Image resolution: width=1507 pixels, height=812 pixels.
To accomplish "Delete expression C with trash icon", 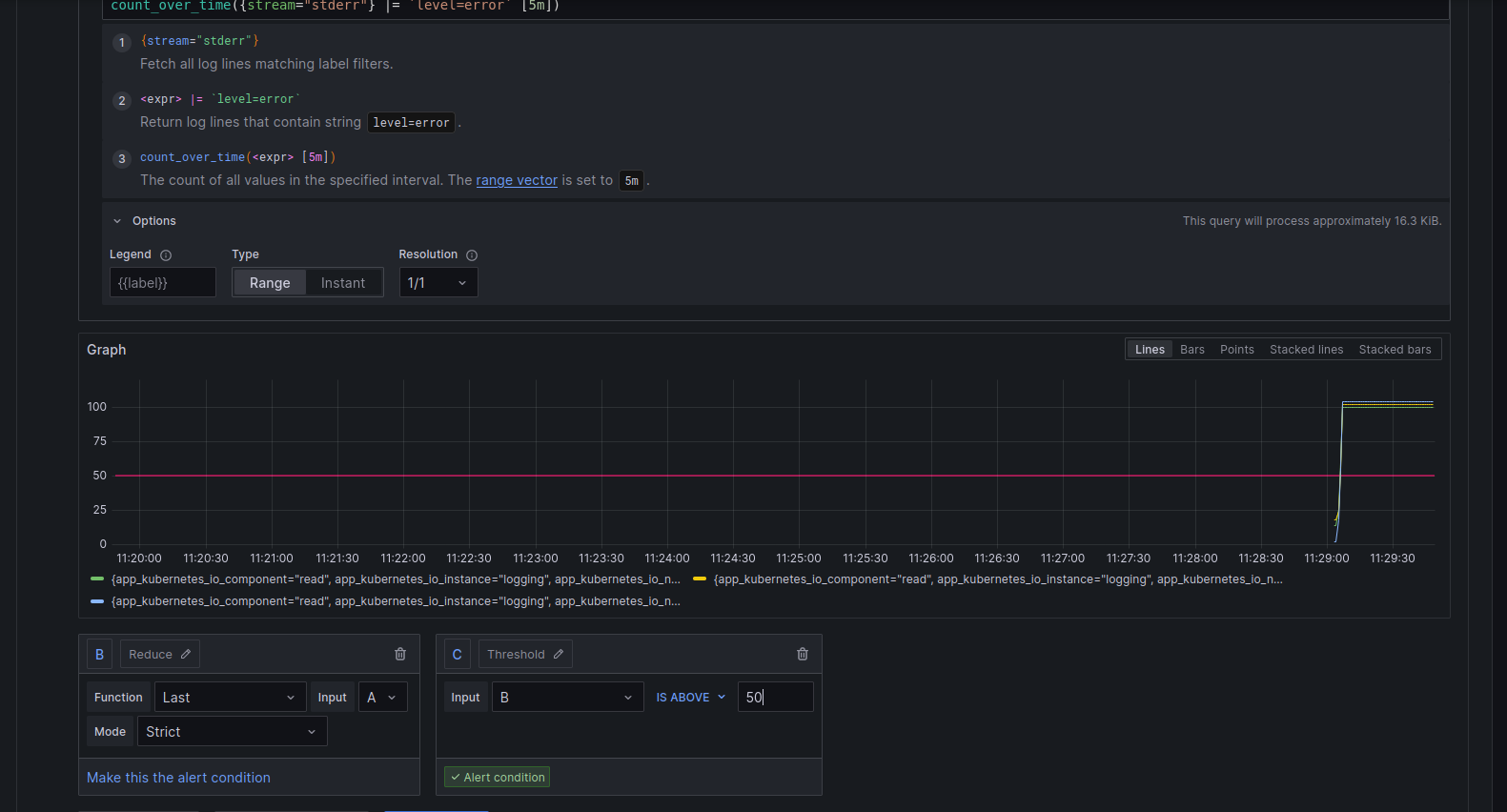I will 803,655.
